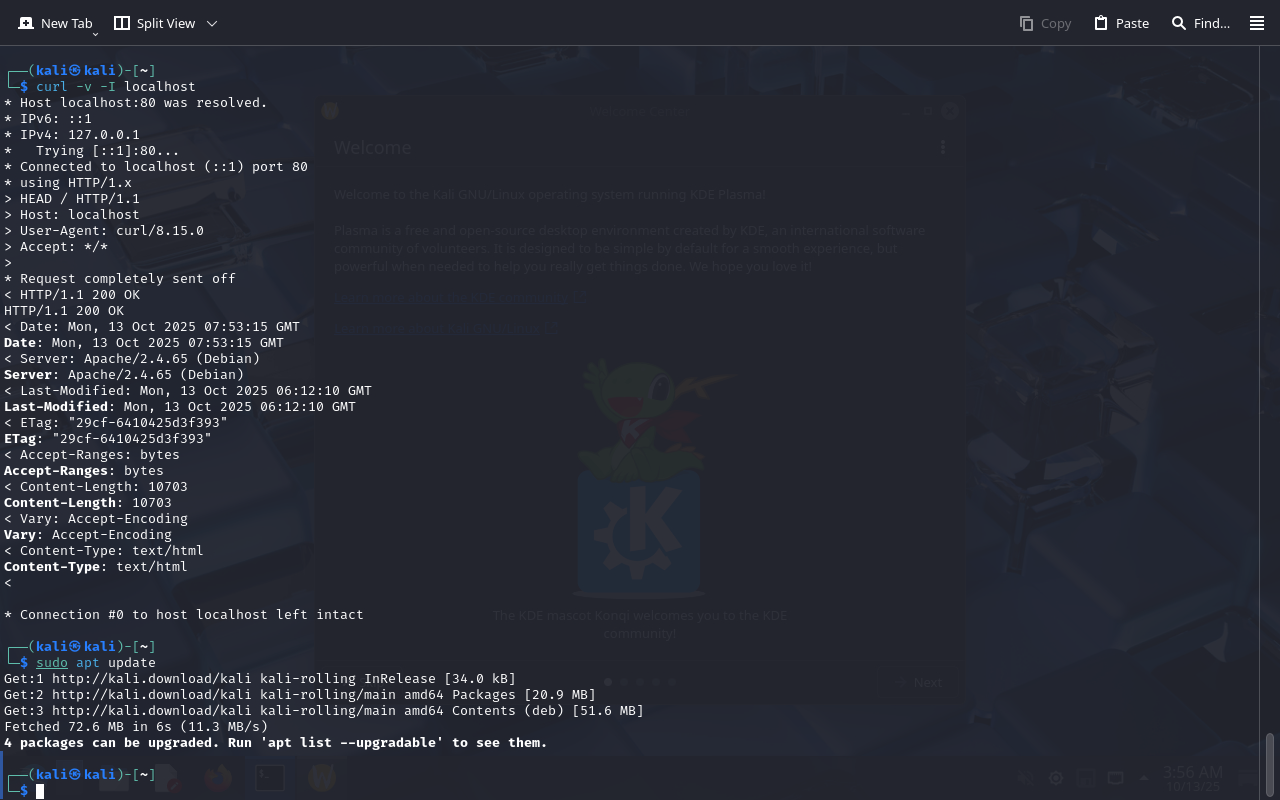Click the "New Tab" text label

[x=66, y=23]
